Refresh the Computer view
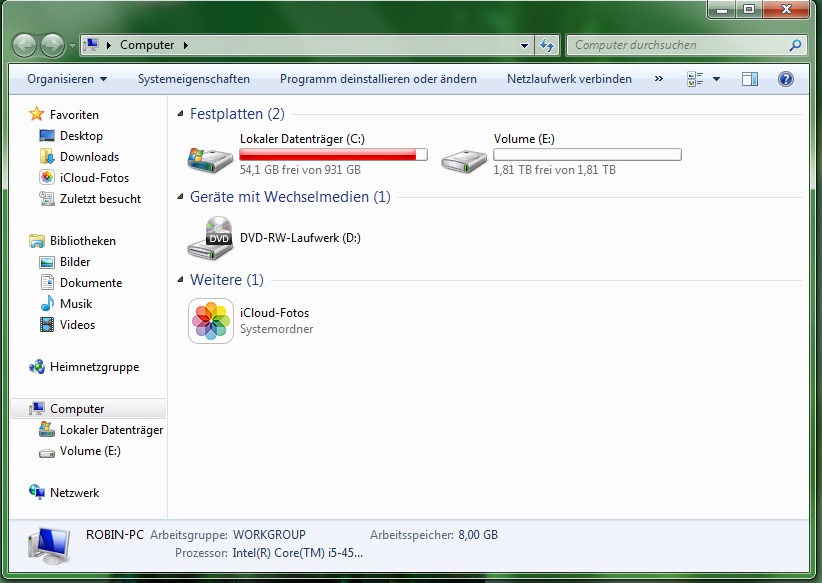The image size is (822, 583). (547, 46)
